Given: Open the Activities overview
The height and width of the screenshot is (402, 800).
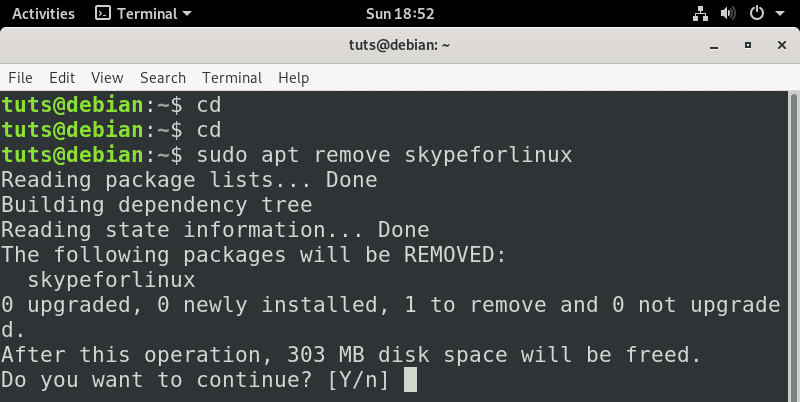Looking at the screenshot, I should (43, 14).
